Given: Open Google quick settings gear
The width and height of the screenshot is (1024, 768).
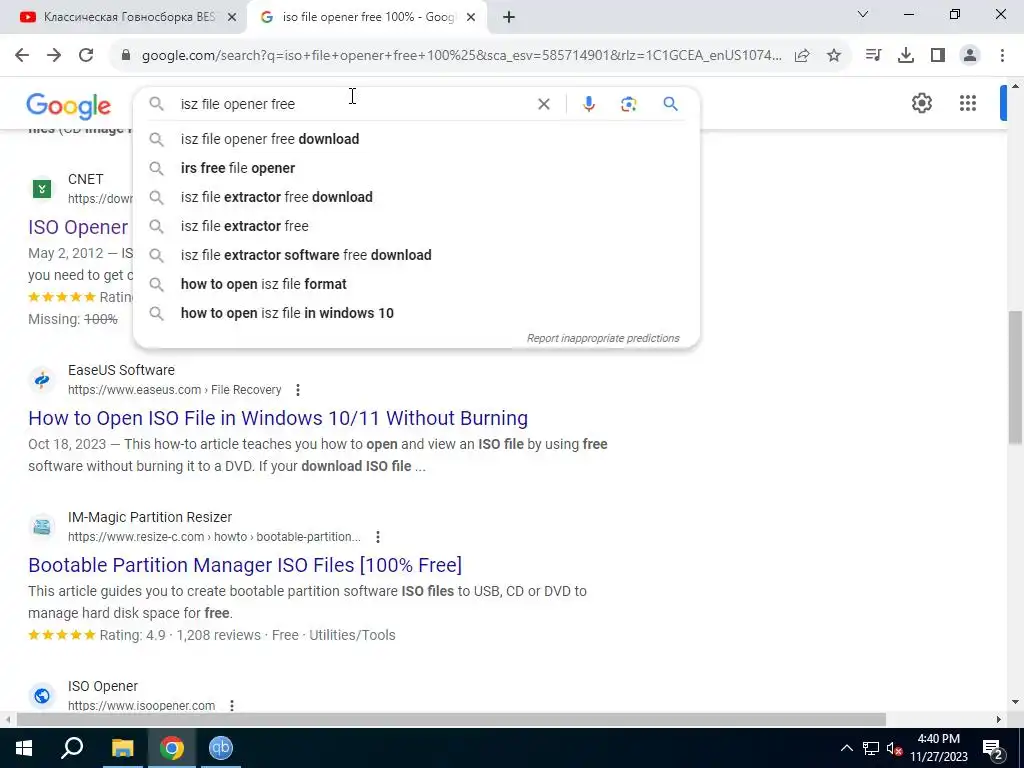Looking at the screenshot, I should pos(921,103).
